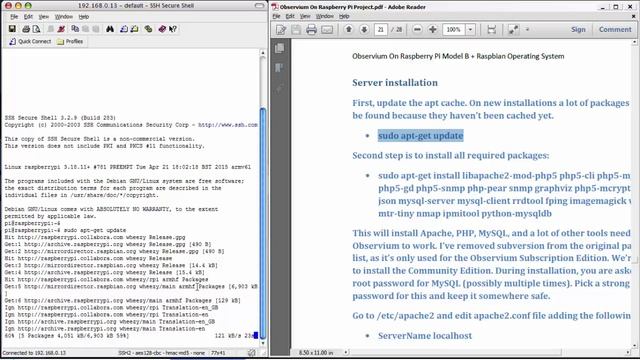This screenshot has width=640, height=360.
Task: Click the zoom in plus icon in Adobe Reader
Action: [x=433, y=29]
